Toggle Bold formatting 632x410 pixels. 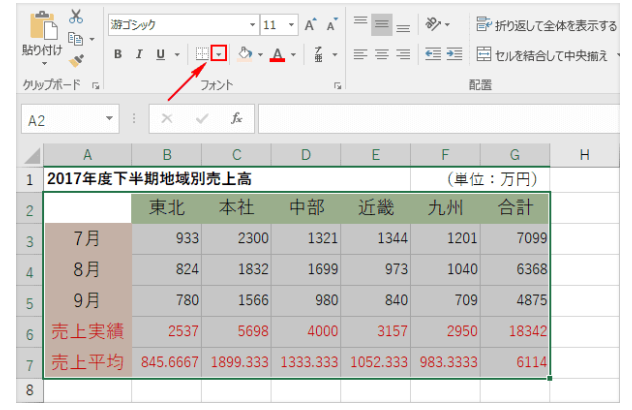tap(118, 54)
